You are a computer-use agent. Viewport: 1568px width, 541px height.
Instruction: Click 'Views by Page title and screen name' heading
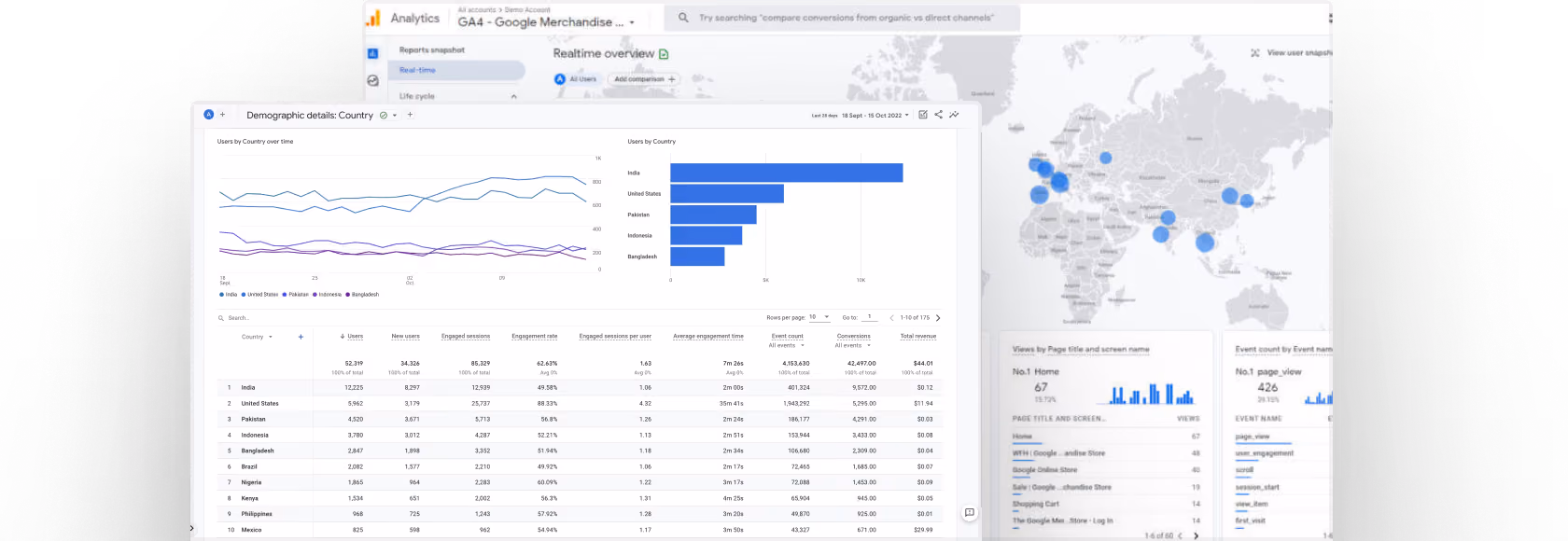1081,350
